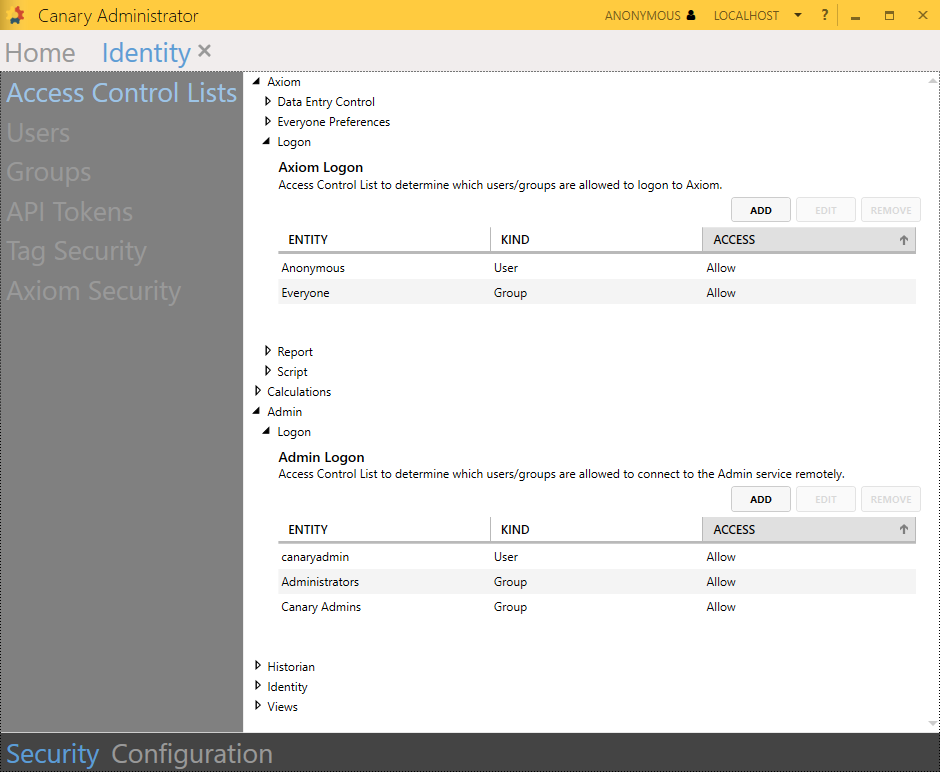This screenshot has height=772, width=940.
Task: Select Users in the left sidebar
Action: (x=39, y=133)
